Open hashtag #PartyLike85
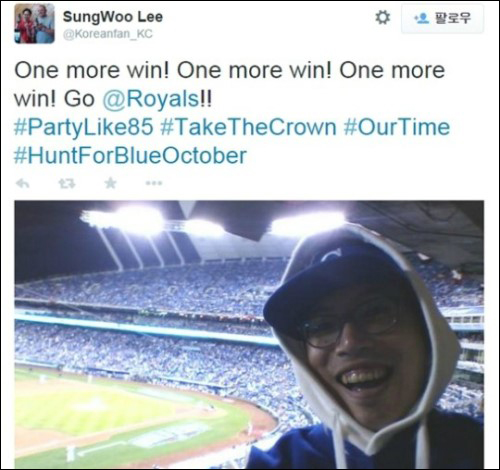This screenshot has height=470, width=500. click(x=83, y=128)
